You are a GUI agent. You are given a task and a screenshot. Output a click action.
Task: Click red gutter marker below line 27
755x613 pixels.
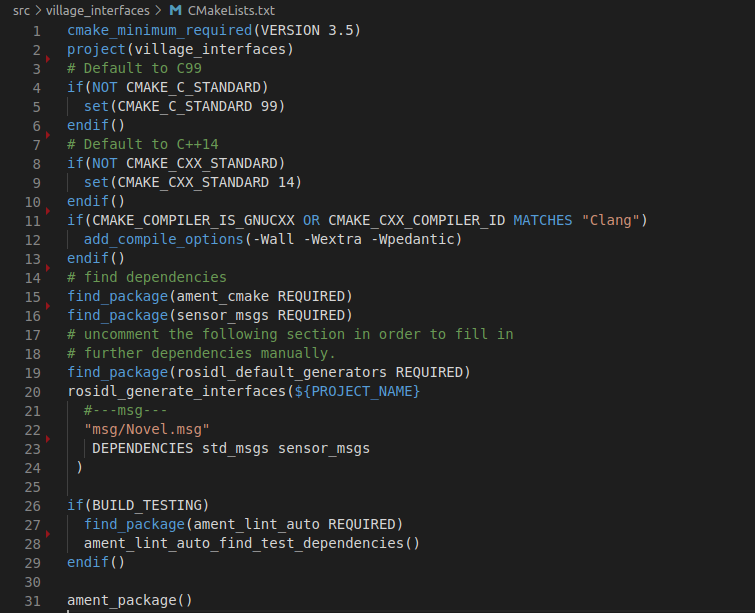click(x=47, y=534)
